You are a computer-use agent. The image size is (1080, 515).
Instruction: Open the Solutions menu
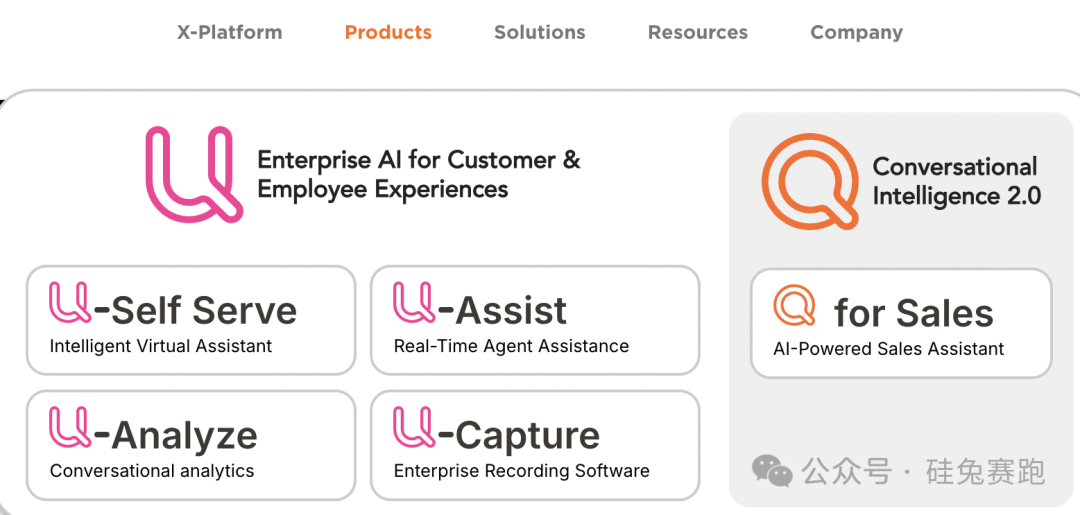[540, 32]
